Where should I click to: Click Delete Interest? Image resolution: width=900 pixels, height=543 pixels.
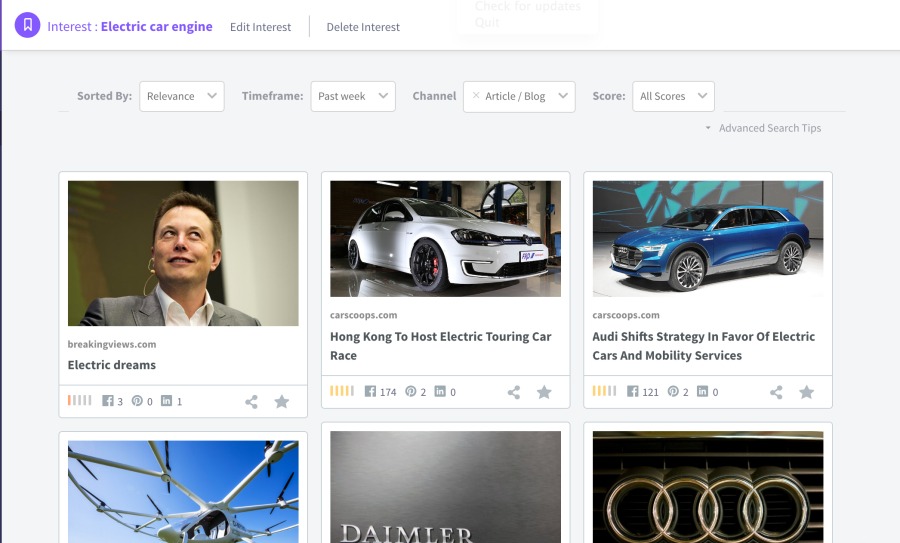(363, 27)
